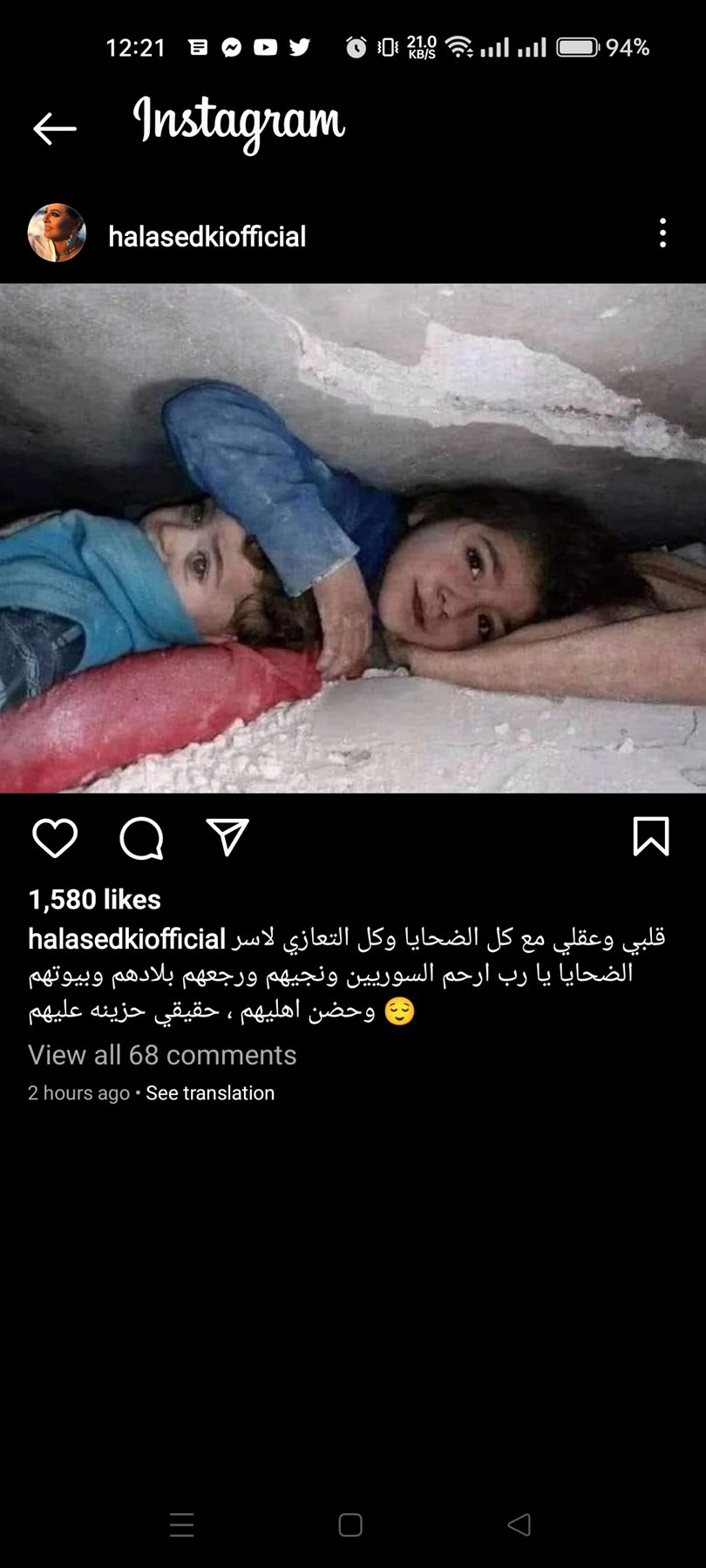Save the post with bookmark icon
This screenshot has width=706, height=1568.
point(651,836)
